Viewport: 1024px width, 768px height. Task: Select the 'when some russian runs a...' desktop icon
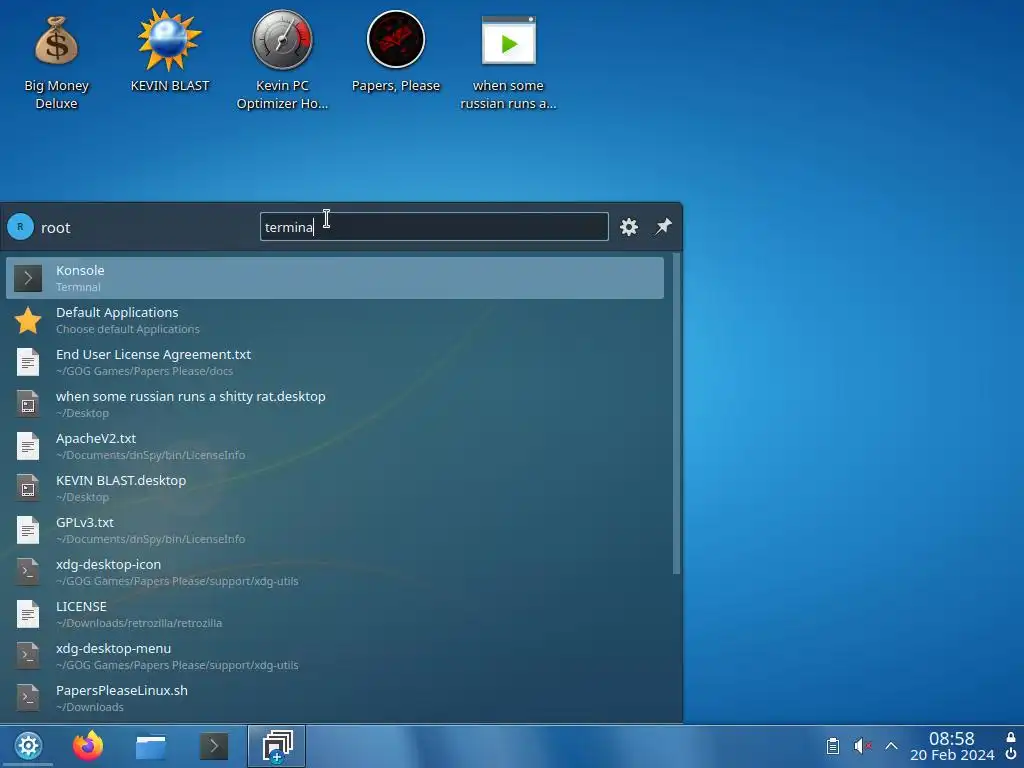[x=508, y=62]
